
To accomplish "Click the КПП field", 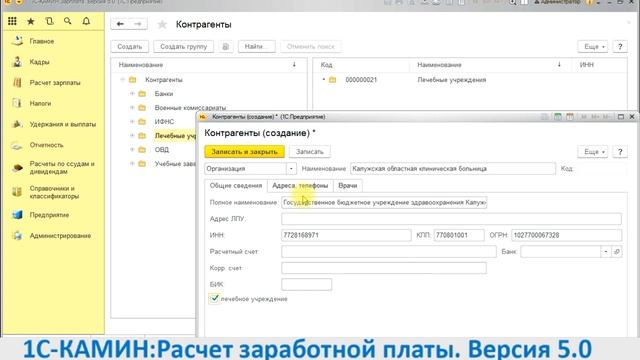I will click(459, 235).
